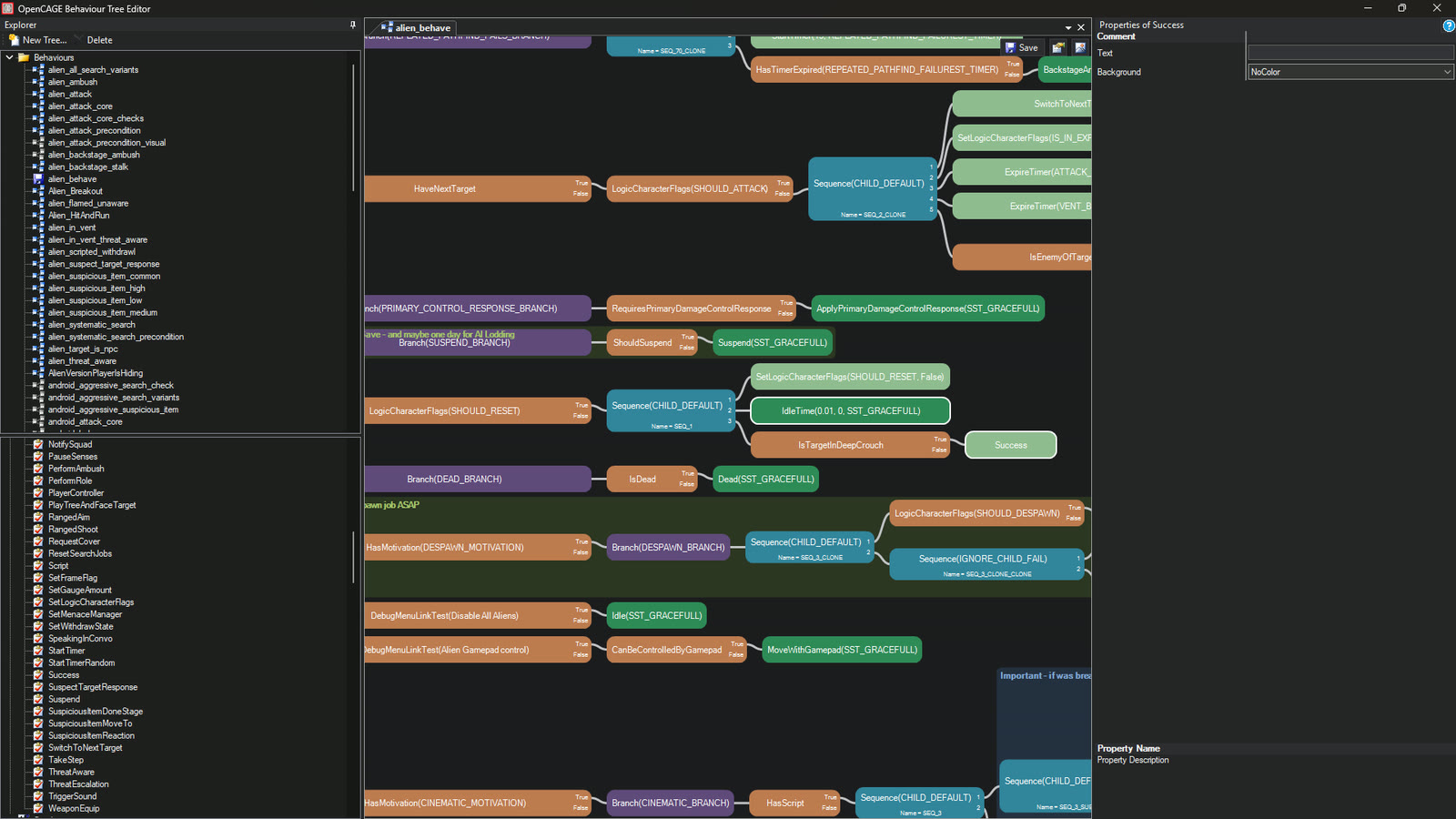Open the help icon in Properties panel
Viewport: 1456px width, 819px height.
[x=1449, y=25]
